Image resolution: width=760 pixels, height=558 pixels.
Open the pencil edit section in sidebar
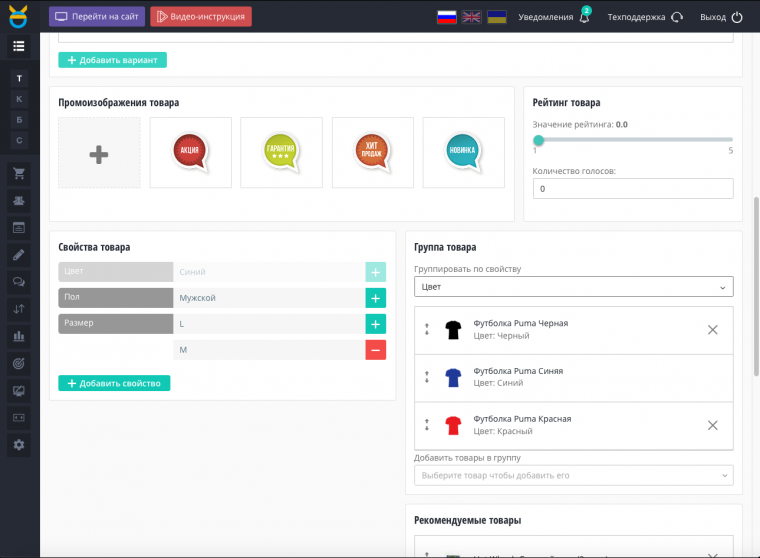[x=18, y=255]
